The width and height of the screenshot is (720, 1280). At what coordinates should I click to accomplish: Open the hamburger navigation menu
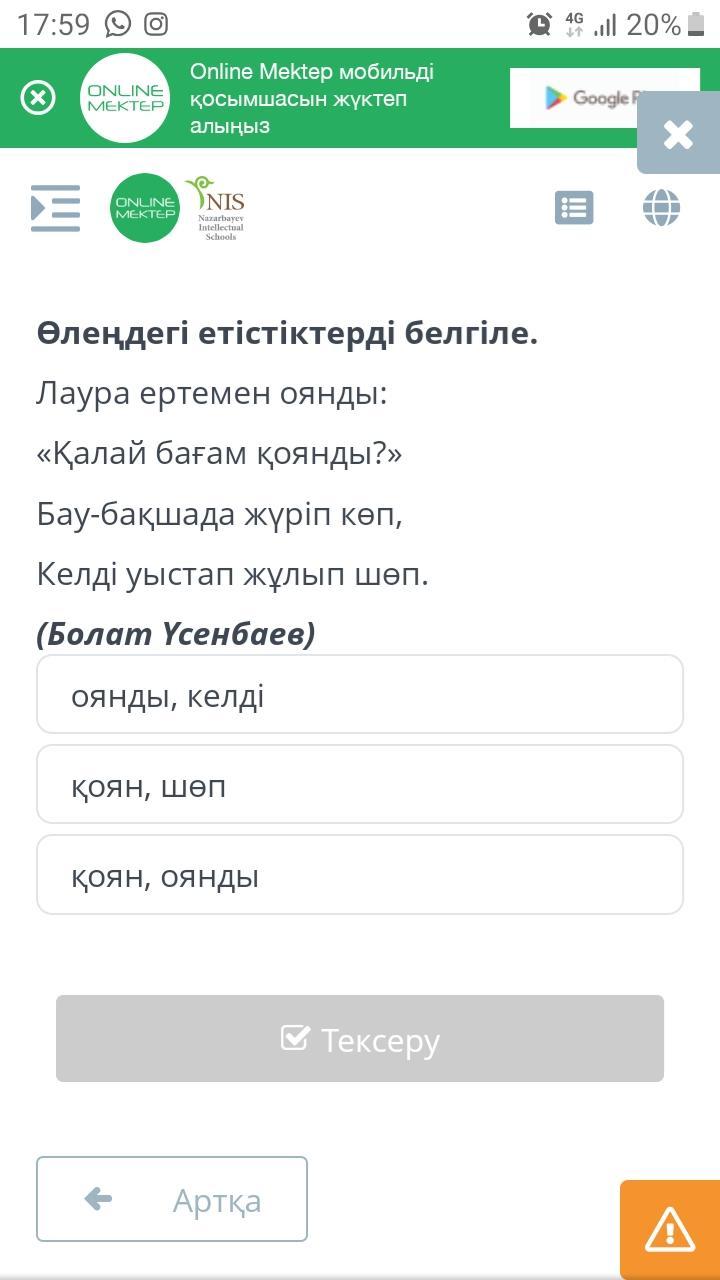click(x=55, y=208)
